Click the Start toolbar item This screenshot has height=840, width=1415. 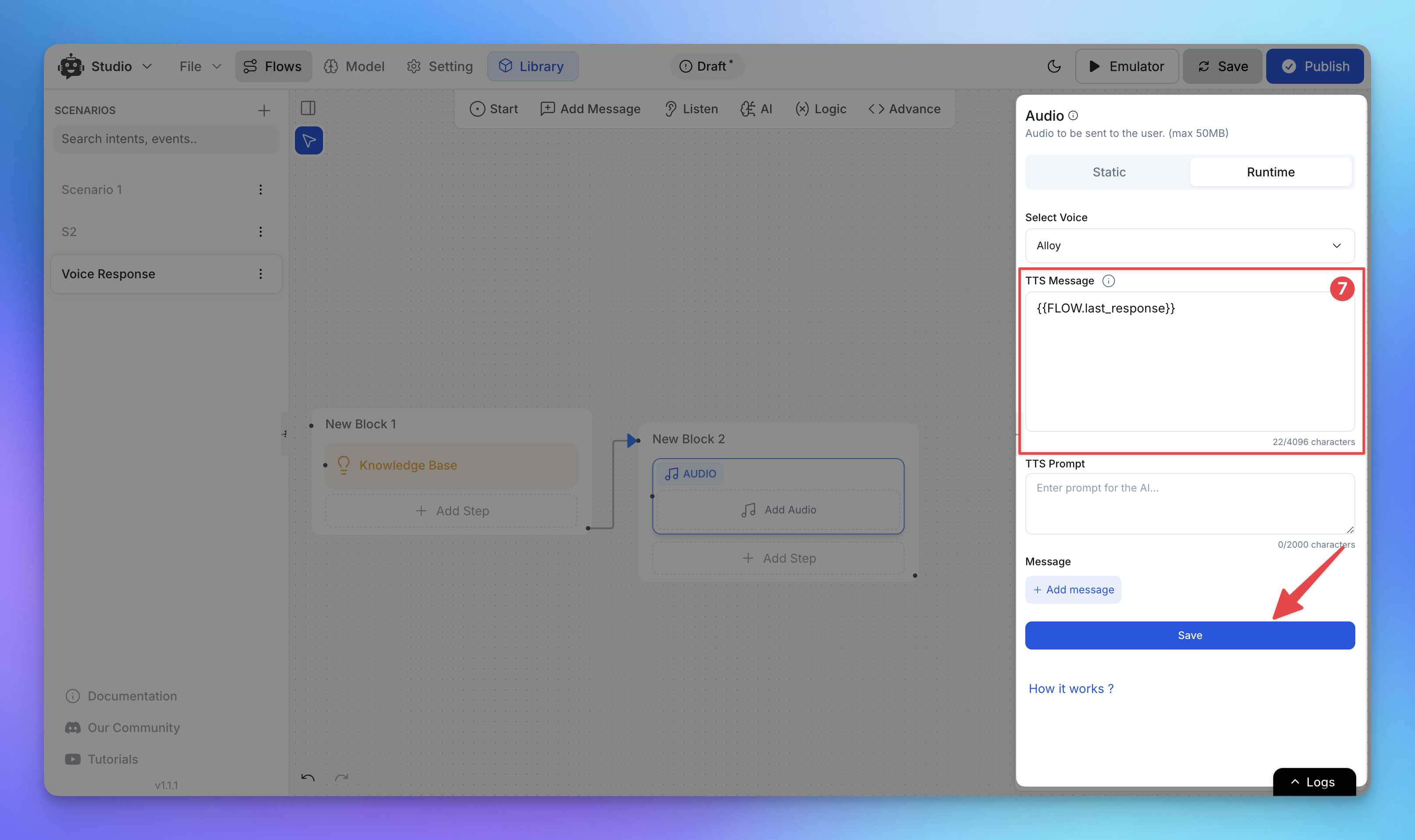494,109
